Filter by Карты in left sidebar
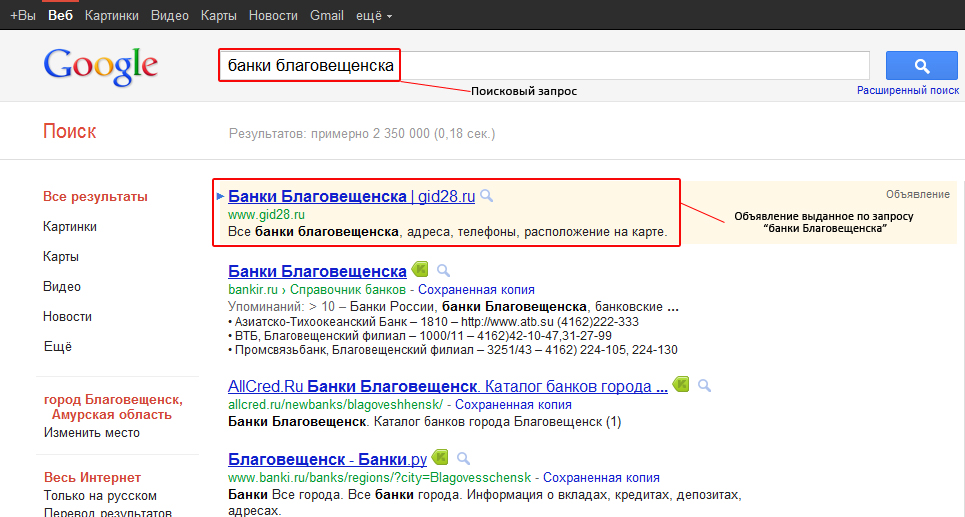Viewport: 965px width, 517px height. coord(60,257)
